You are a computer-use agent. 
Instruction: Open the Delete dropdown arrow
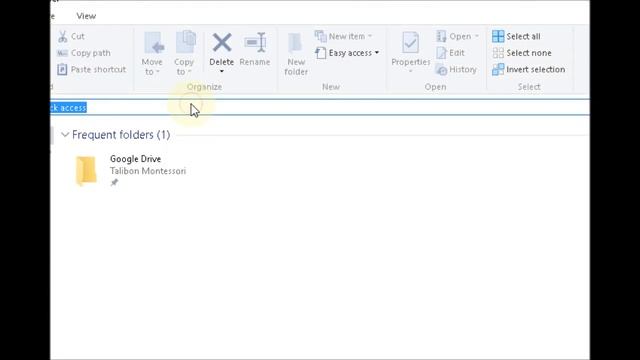tap(222, 72)
